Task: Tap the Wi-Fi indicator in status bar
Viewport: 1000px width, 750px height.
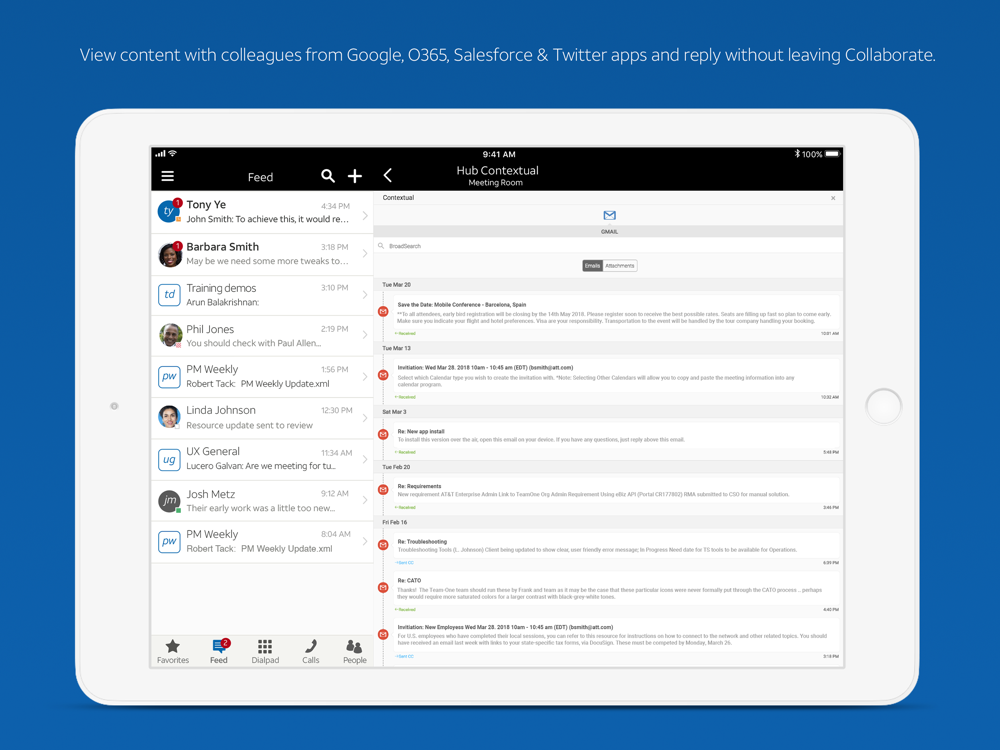Action: (172, 153)
